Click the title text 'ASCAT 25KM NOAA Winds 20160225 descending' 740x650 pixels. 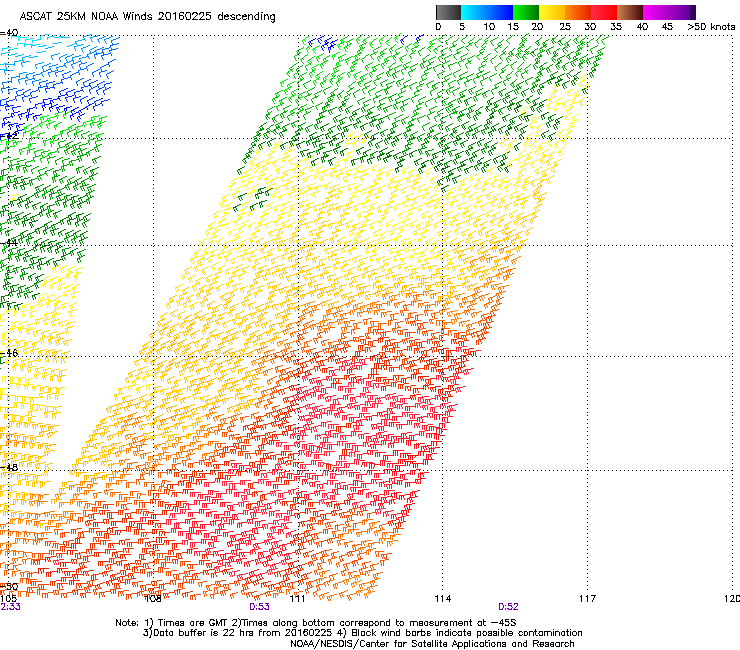147,17
